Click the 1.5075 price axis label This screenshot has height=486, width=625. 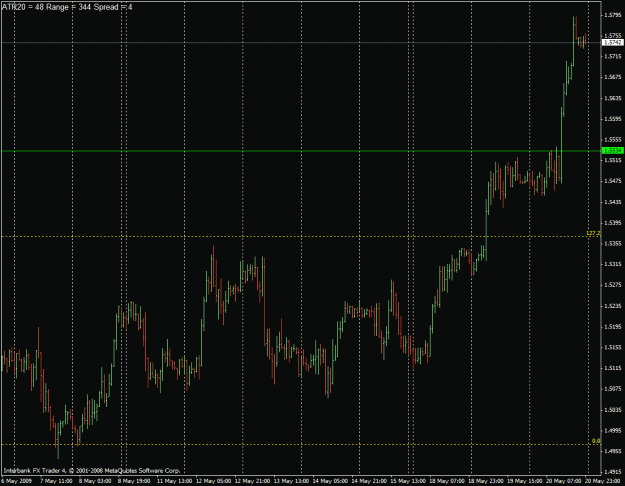(613, 389)
